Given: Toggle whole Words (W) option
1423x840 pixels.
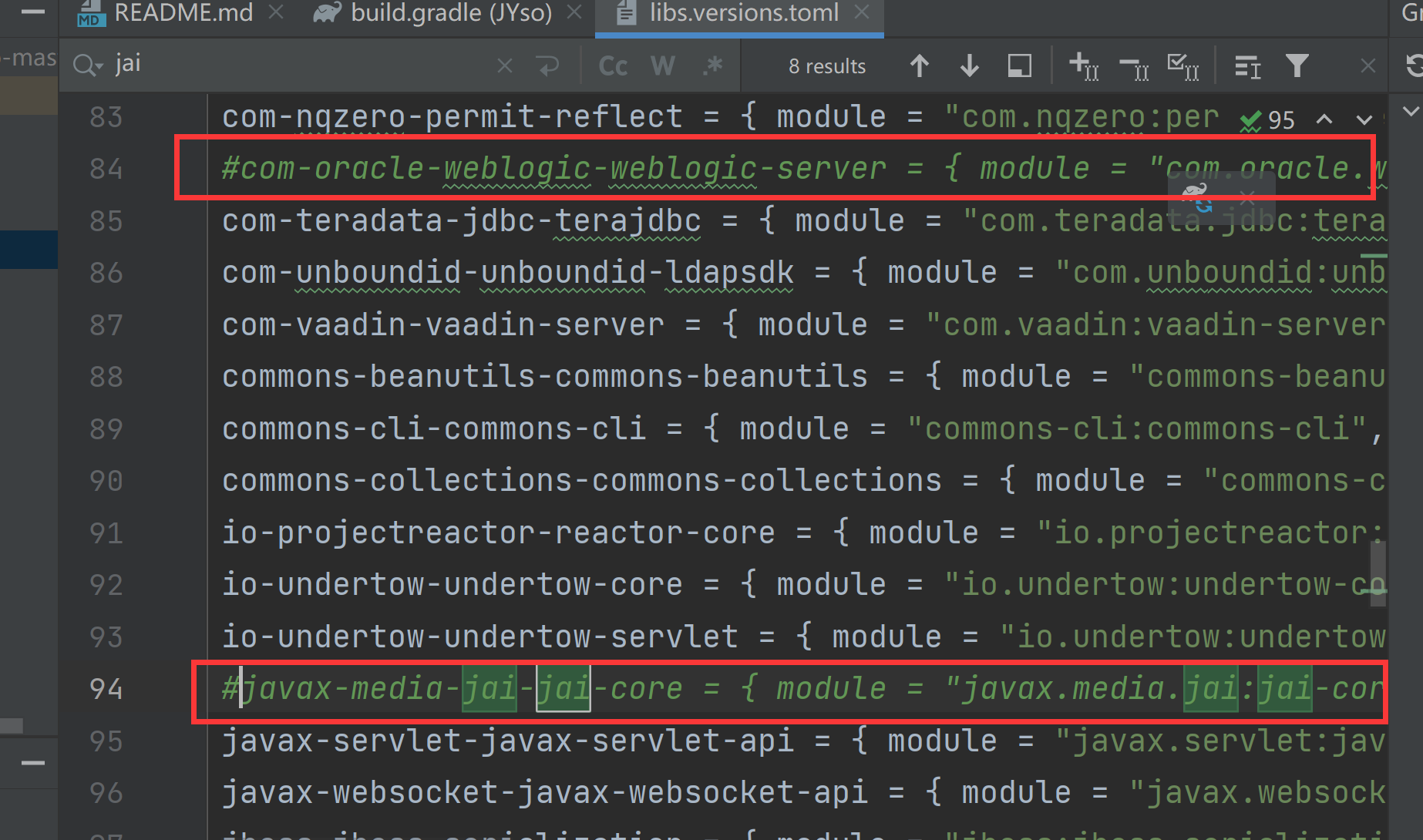Looking at the screenshot, I should (x=663, y=66).
